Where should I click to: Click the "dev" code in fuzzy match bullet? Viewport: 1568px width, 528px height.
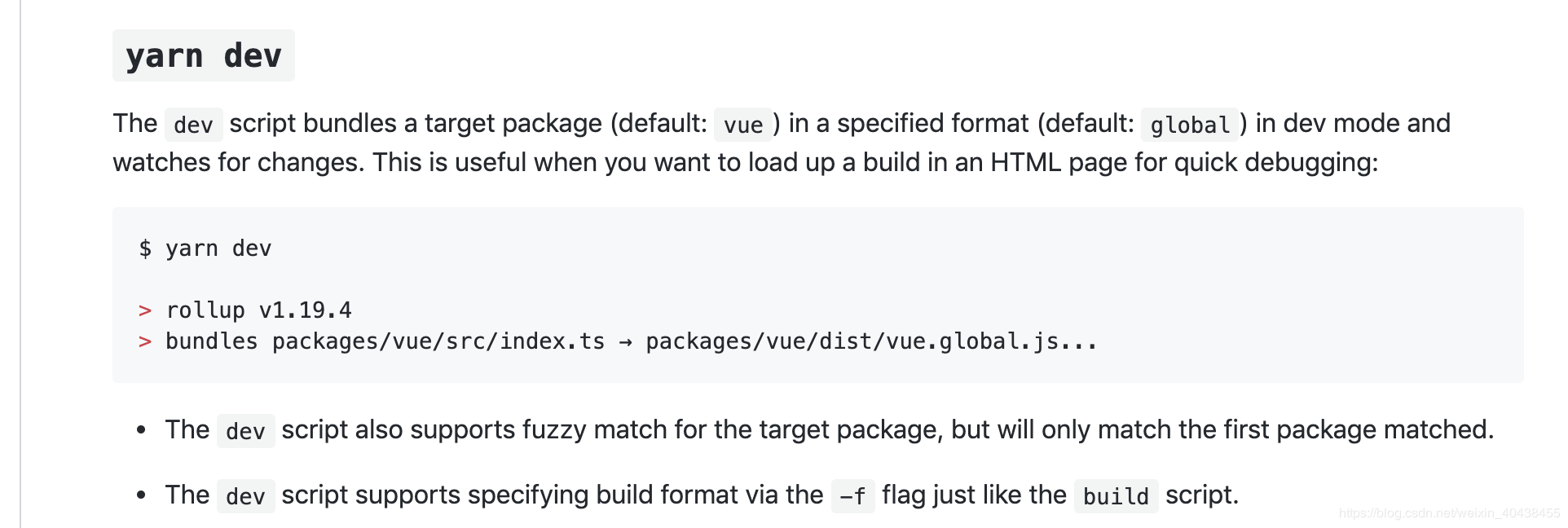(245, 431)
